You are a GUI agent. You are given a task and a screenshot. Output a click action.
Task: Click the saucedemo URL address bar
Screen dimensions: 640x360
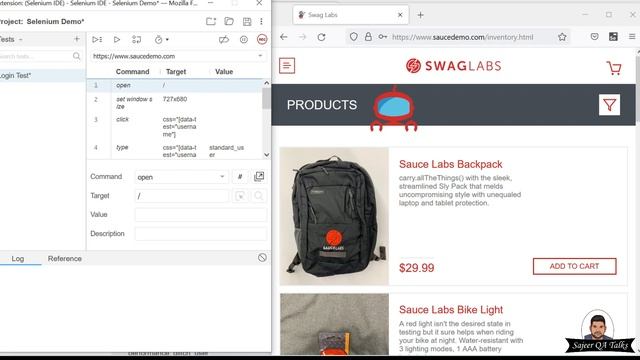click(462, 37)
